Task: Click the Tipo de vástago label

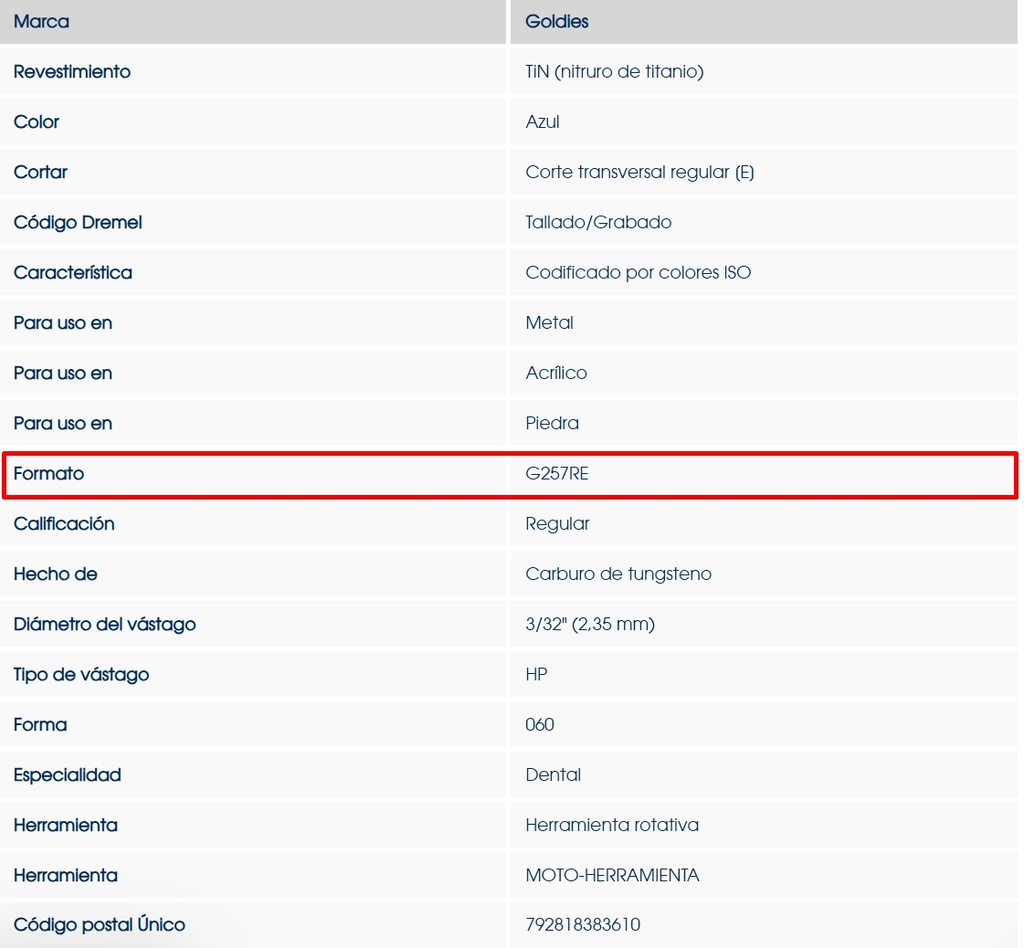Action: click(x=81, y=674)
